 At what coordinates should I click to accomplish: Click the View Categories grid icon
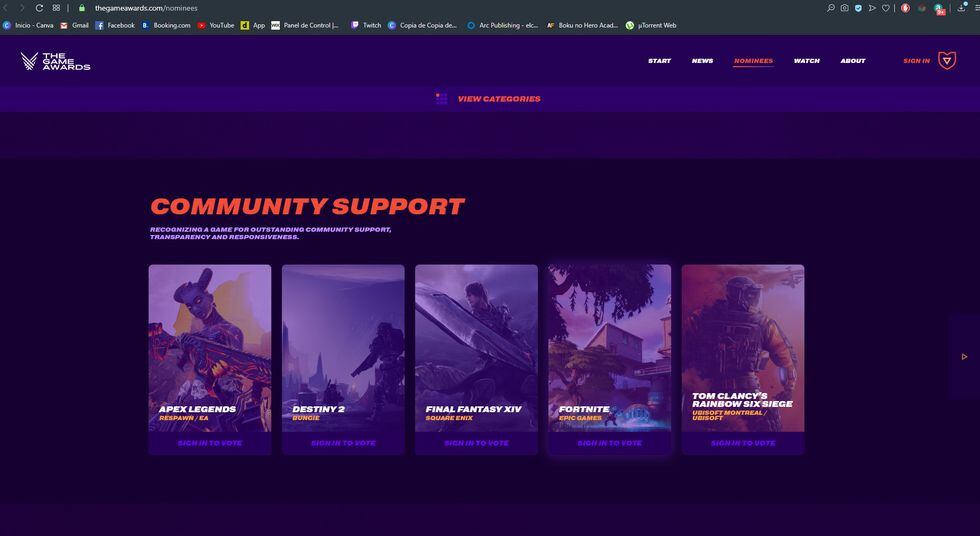click(441, 99)
